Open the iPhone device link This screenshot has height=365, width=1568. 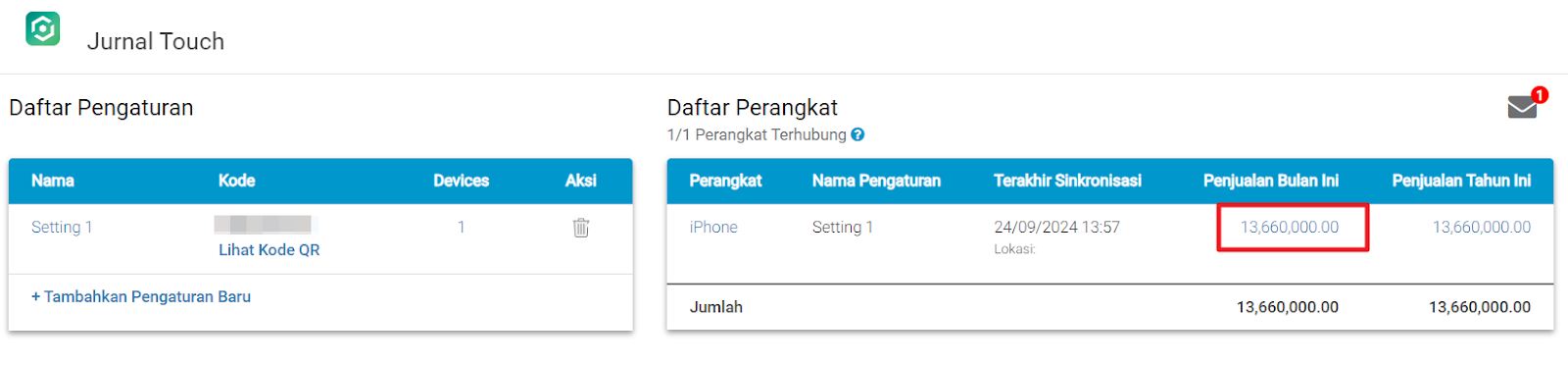tap(713, 227)
